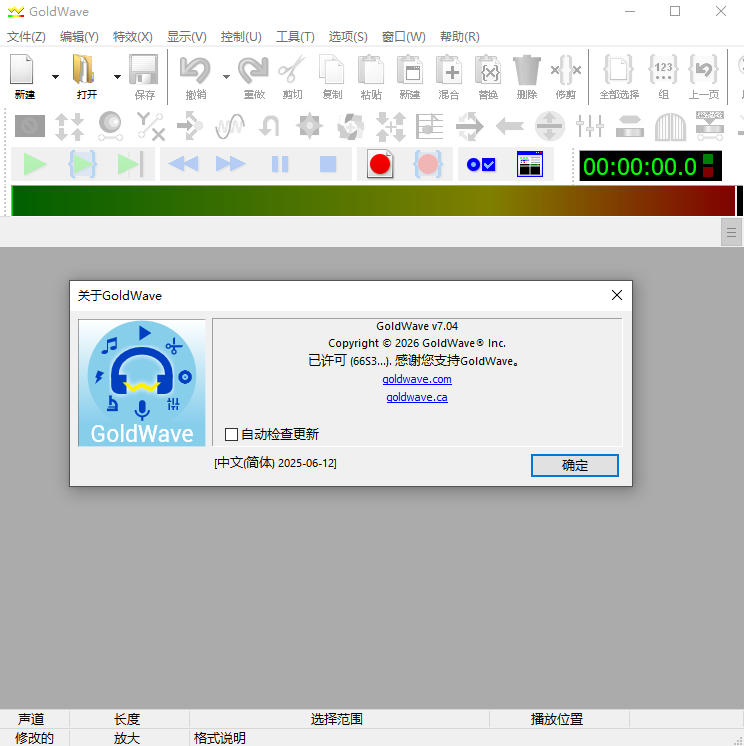This screenshot has height=746, width=744.
Task: Open the 编辑(Y) menu
Action: [x=79, y=37]
